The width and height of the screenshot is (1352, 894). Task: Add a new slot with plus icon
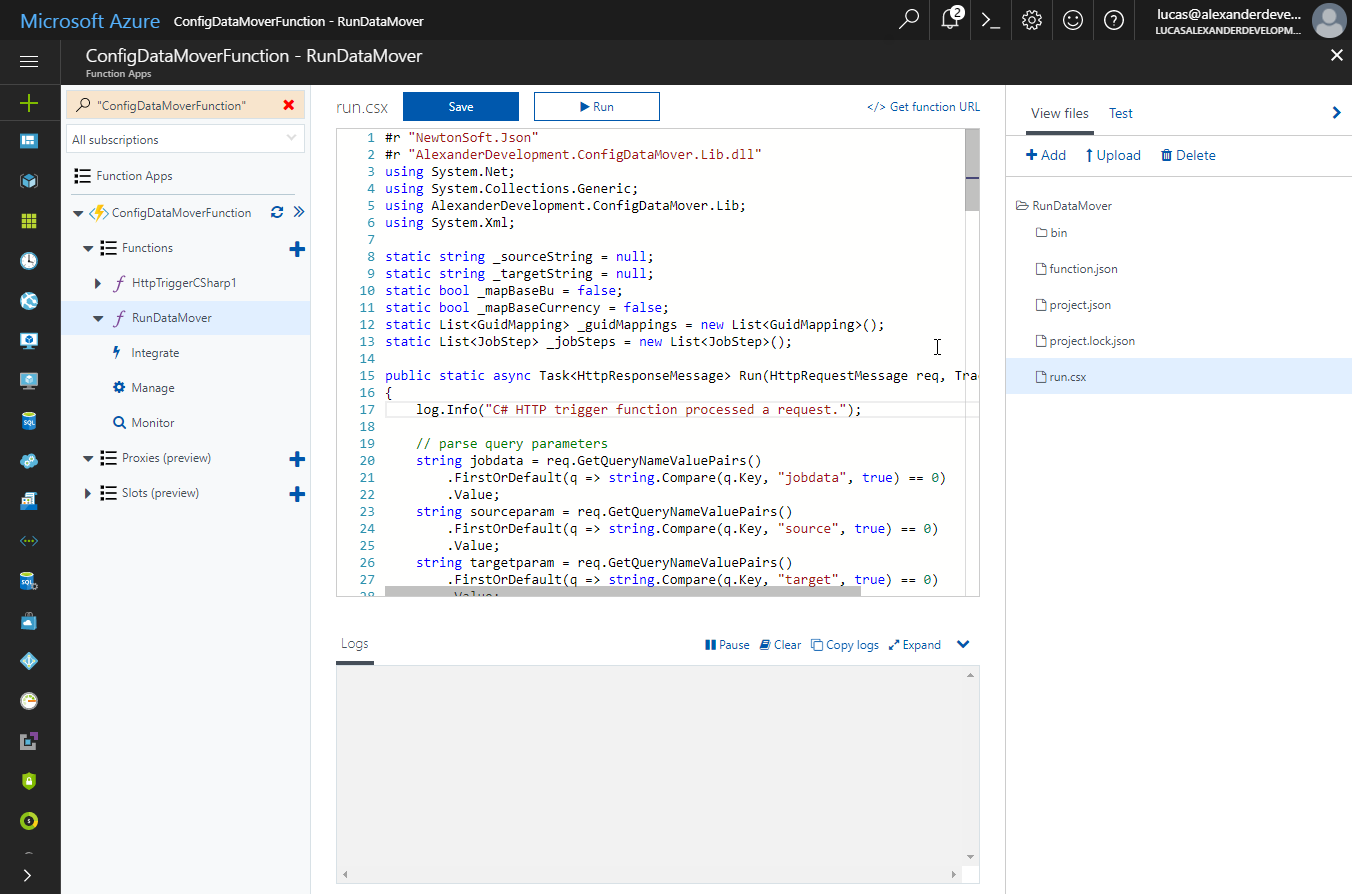pos(296,494)
